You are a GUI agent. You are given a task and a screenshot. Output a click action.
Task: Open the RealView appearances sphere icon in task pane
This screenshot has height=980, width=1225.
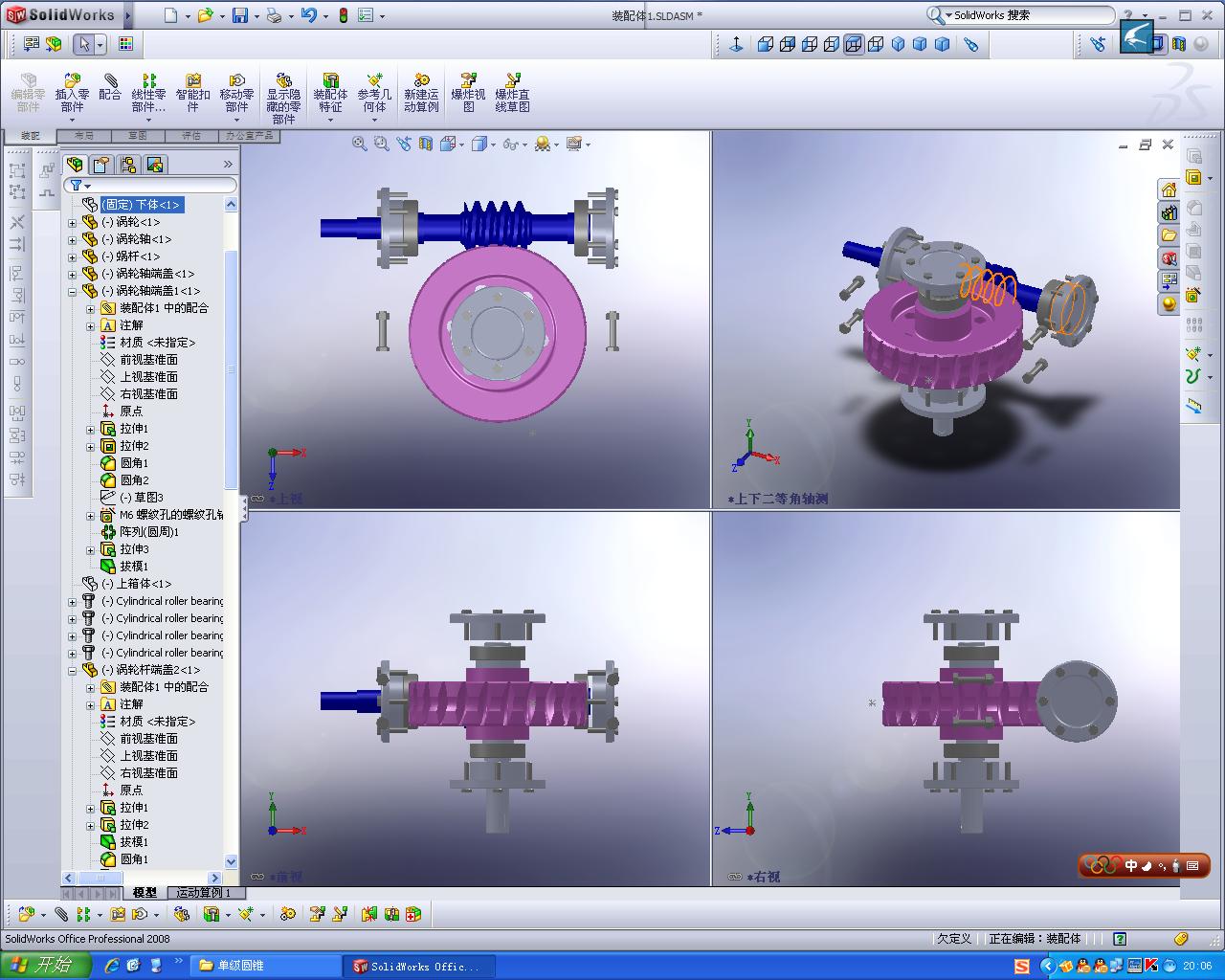tap(1169, 304)
